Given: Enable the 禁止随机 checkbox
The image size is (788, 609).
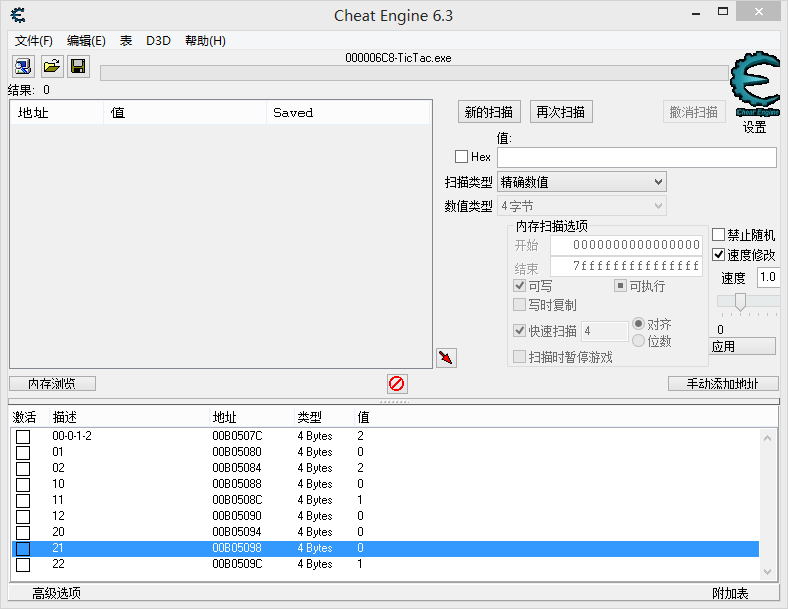Looking at the screenshot, I should 719,235.
